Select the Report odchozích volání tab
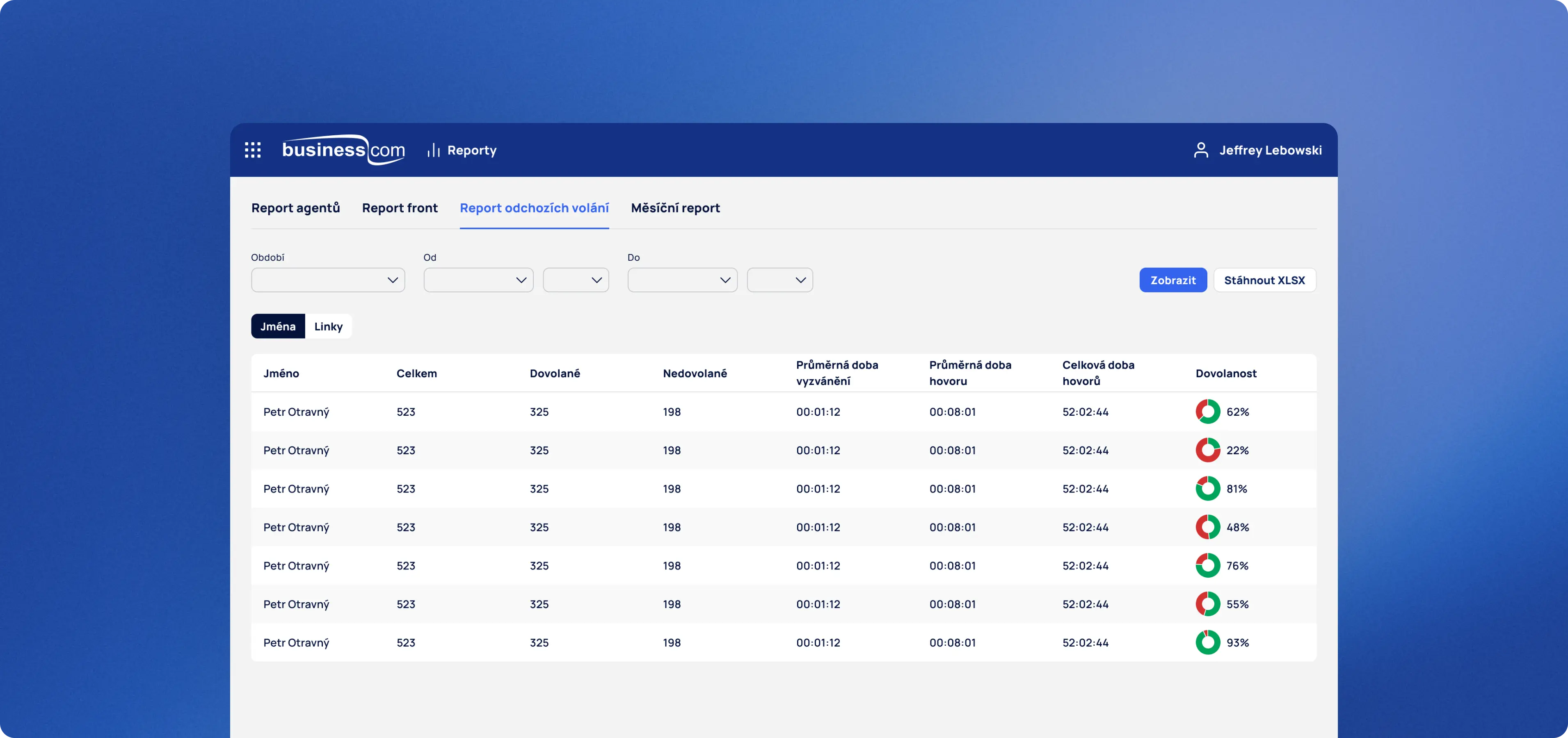 (x=535, y=208)
